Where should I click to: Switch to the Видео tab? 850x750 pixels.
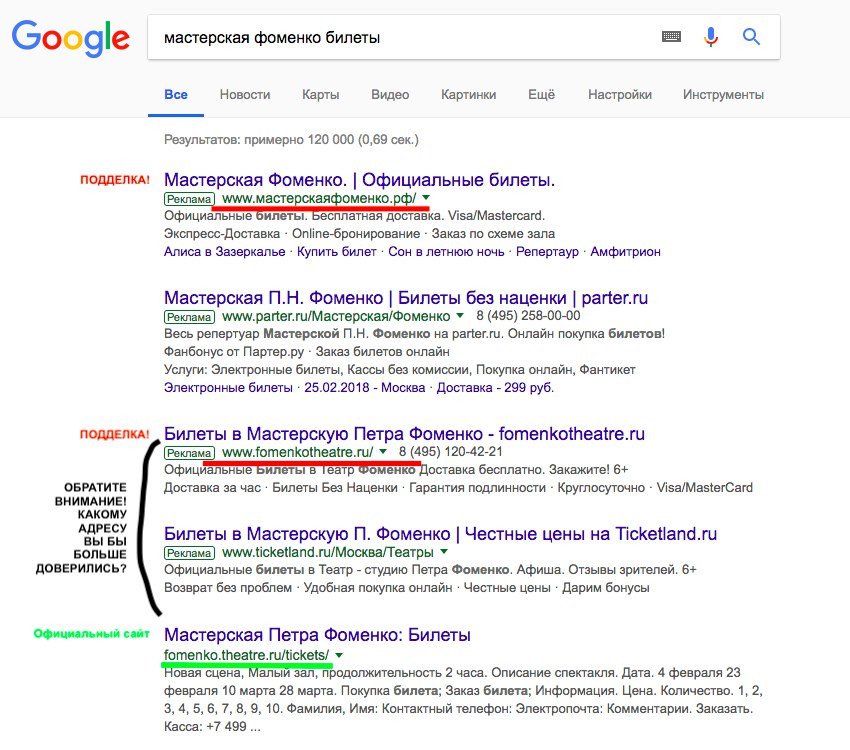pyautogui.click(x=390, y=94)
